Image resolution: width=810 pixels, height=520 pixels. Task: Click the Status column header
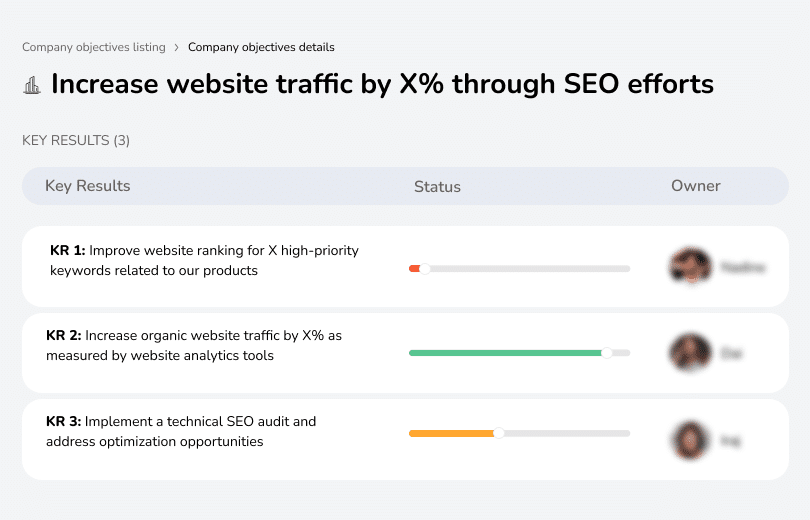tap(437, 187)
